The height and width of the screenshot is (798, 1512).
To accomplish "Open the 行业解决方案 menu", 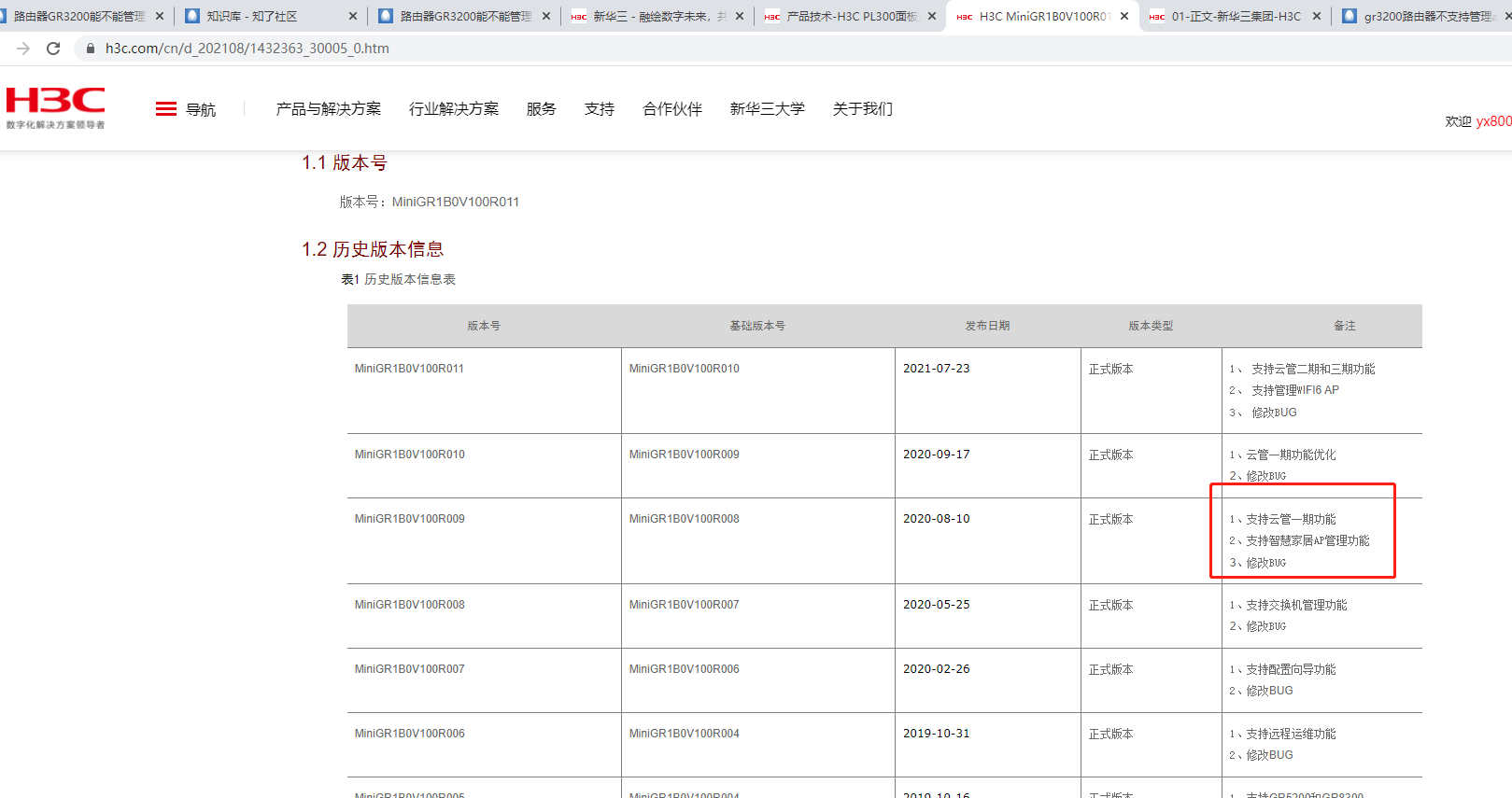I will [x=454, y=109].
